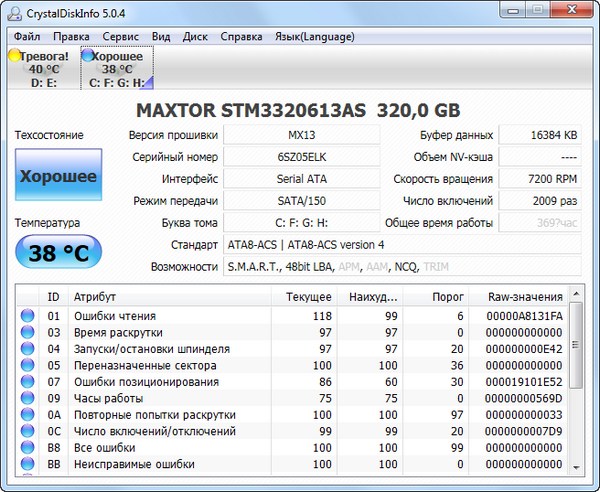The height and width of the screenshot is (492, 600).
Task: Click status orb for Все ошибки row
Action: 27,448
